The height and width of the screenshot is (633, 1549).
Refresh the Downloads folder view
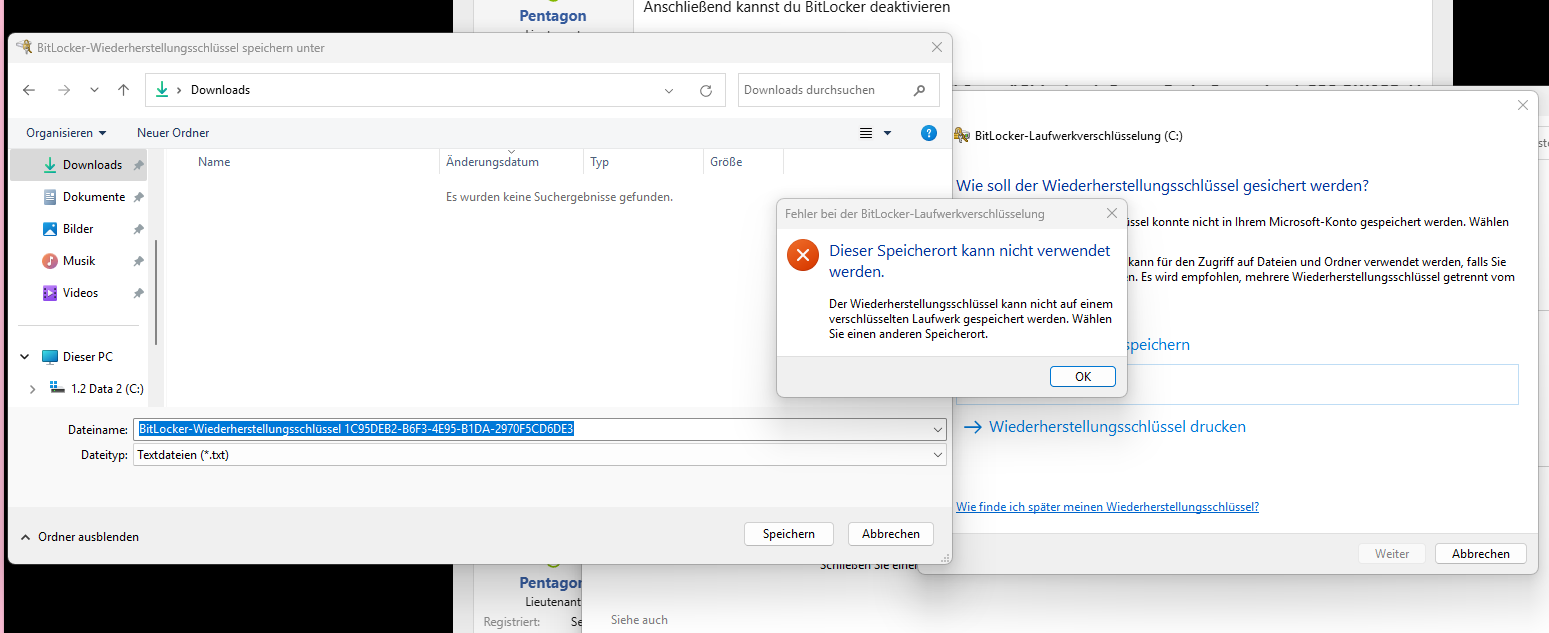(705, 90)
